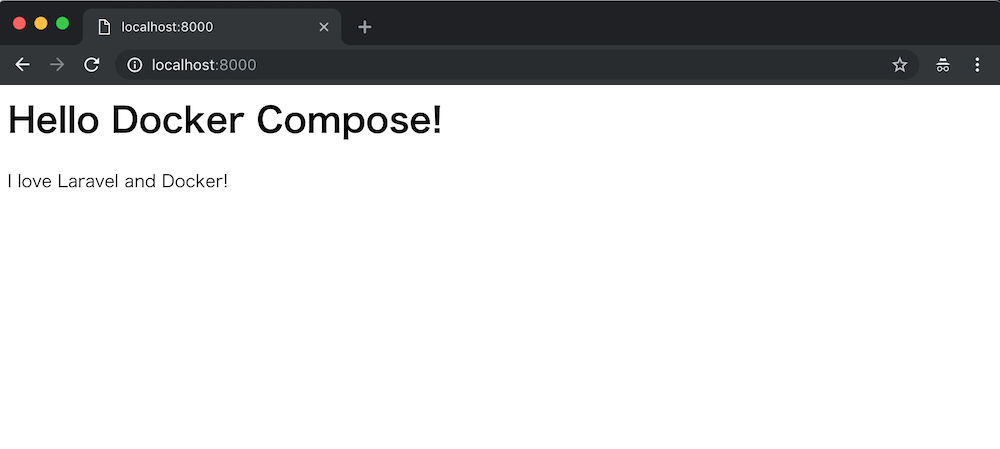Focus the address bar URL text
The image size is (1000, 449).
(x=204, y=64)
